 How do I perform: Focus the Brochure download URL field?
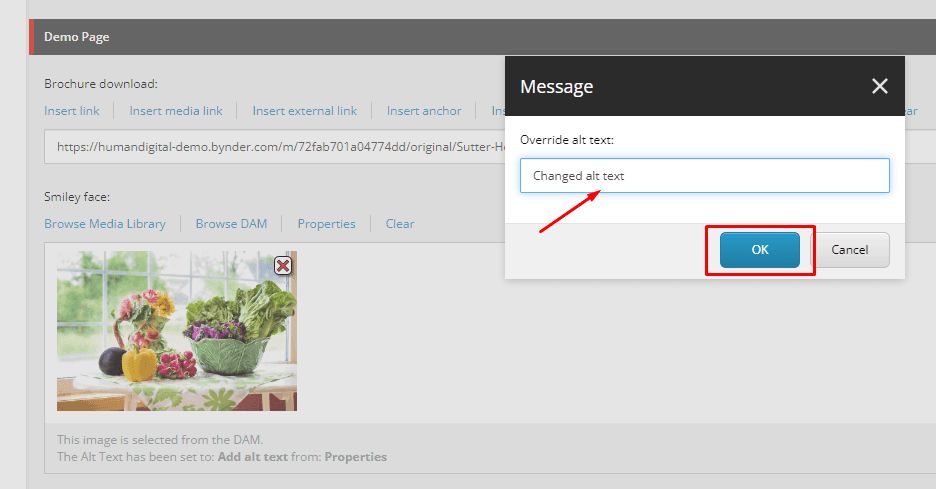[x=275, y=146]
